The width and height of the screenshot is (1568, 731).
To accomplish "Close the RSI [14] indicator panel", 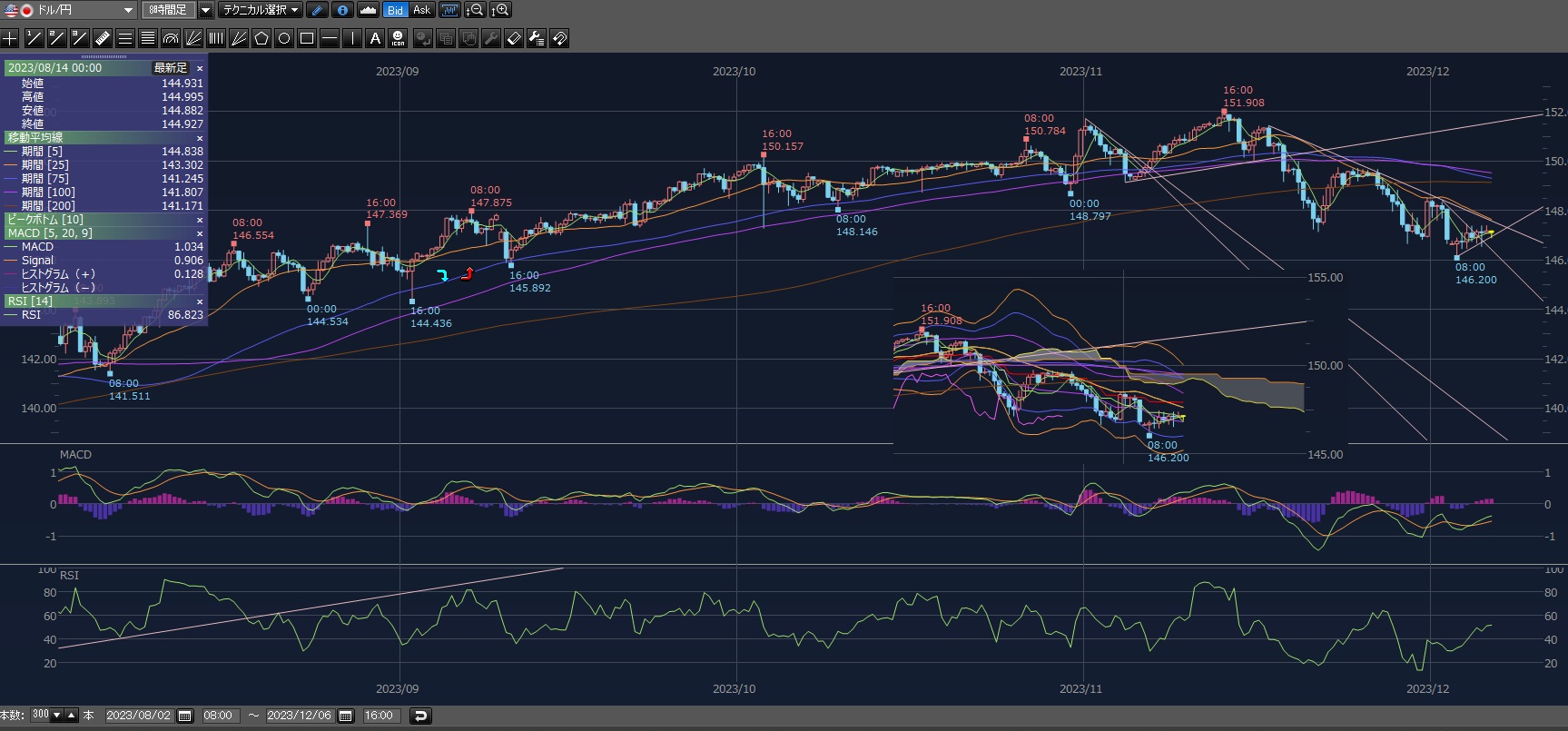I will click(x=200, y=301).
